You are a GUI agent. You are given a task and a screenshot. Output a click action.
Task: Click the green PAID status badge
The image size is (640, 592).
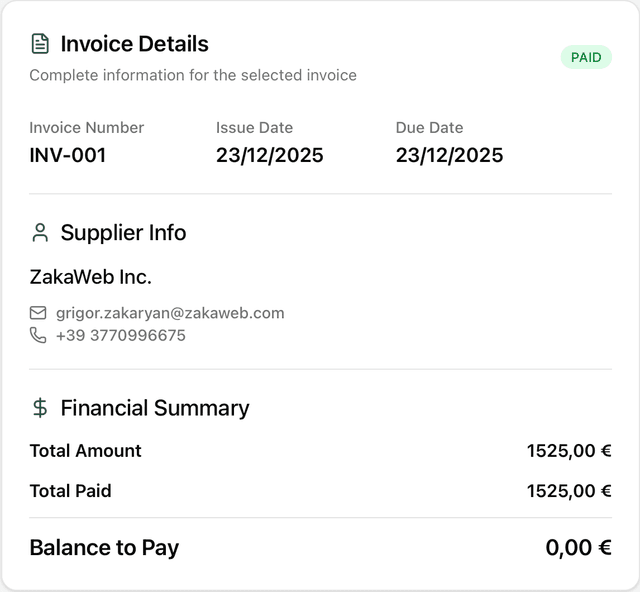[586, 57]
